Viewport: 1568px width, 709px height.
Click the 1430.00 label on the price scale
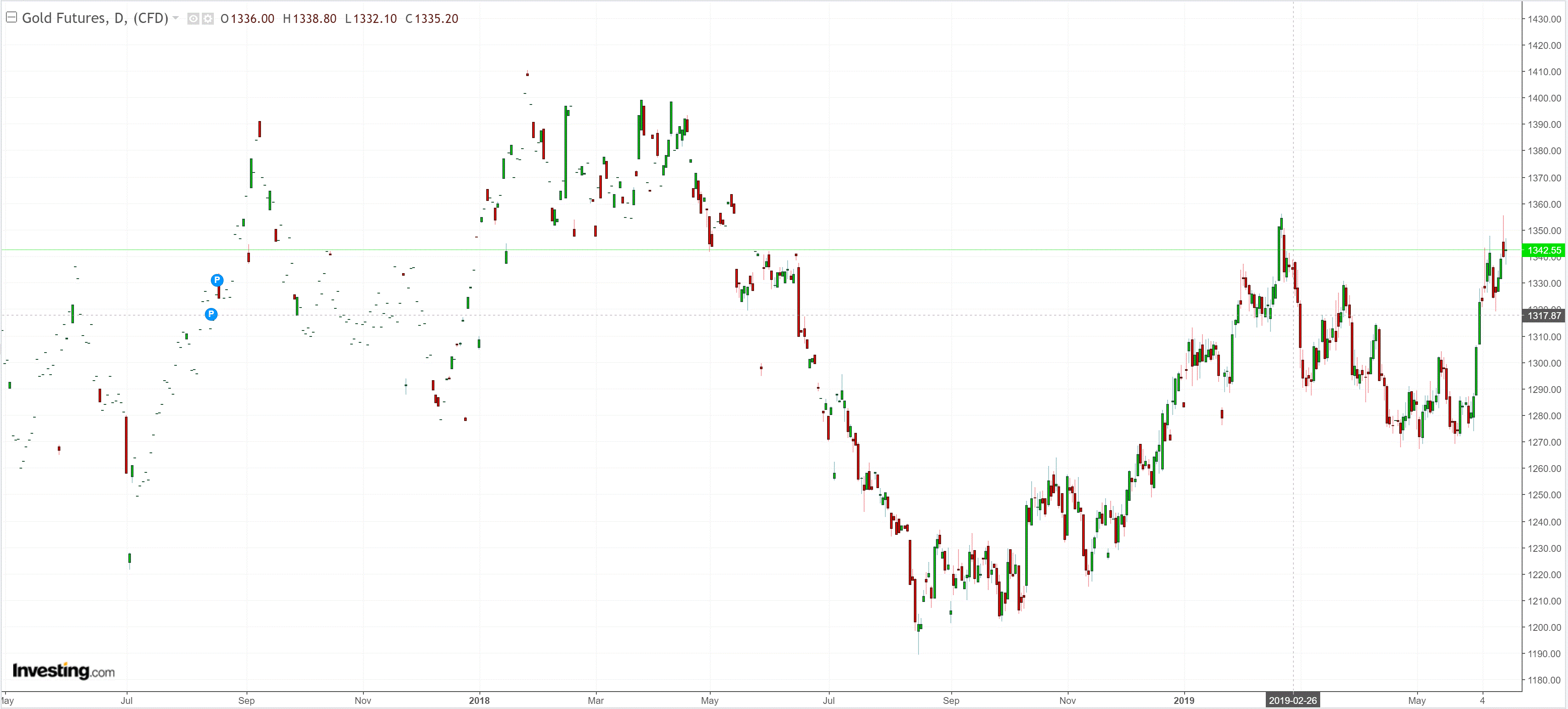click(1544, 19)
